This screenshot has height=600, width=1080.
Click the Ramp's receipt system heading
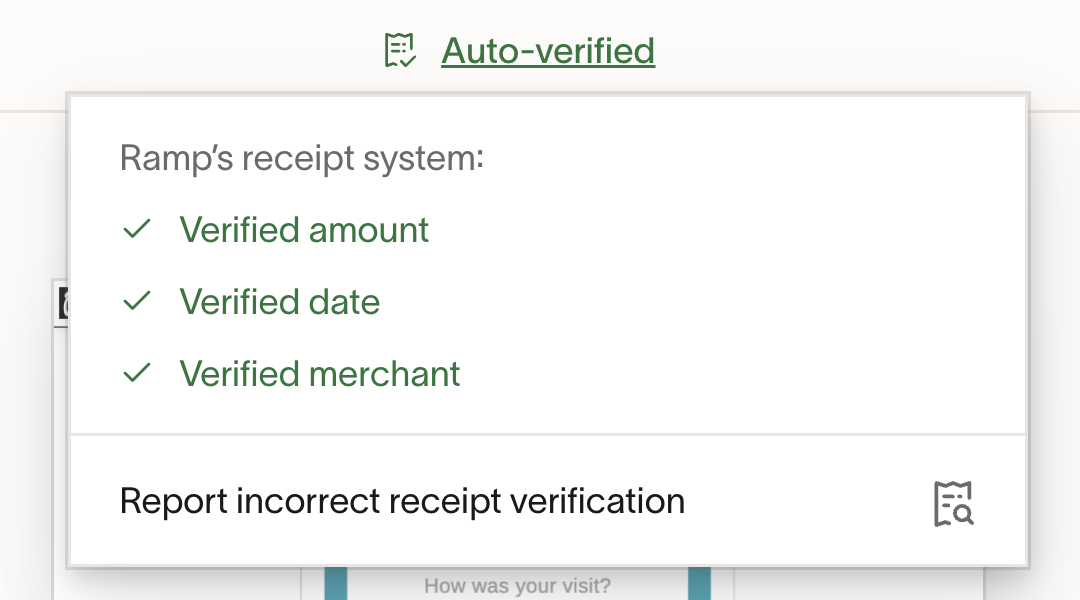[300, 157]
